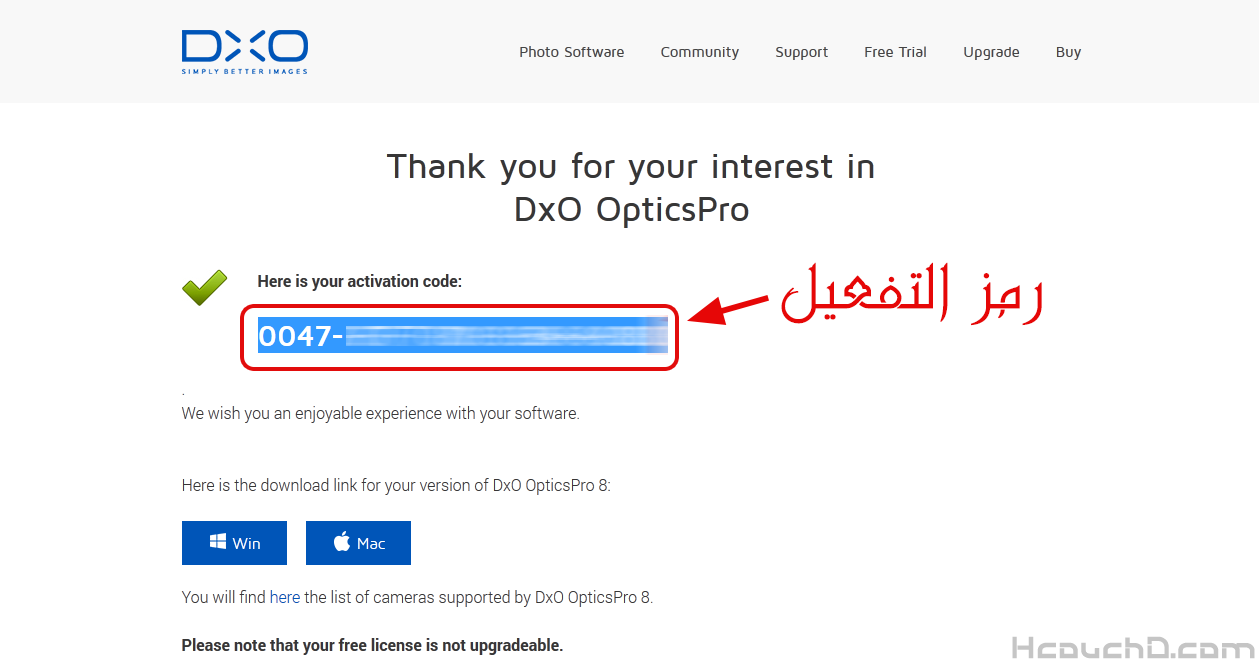Click the green checkmark icon
Viewport: 1259px width, 662px height.
click(204, 288)
